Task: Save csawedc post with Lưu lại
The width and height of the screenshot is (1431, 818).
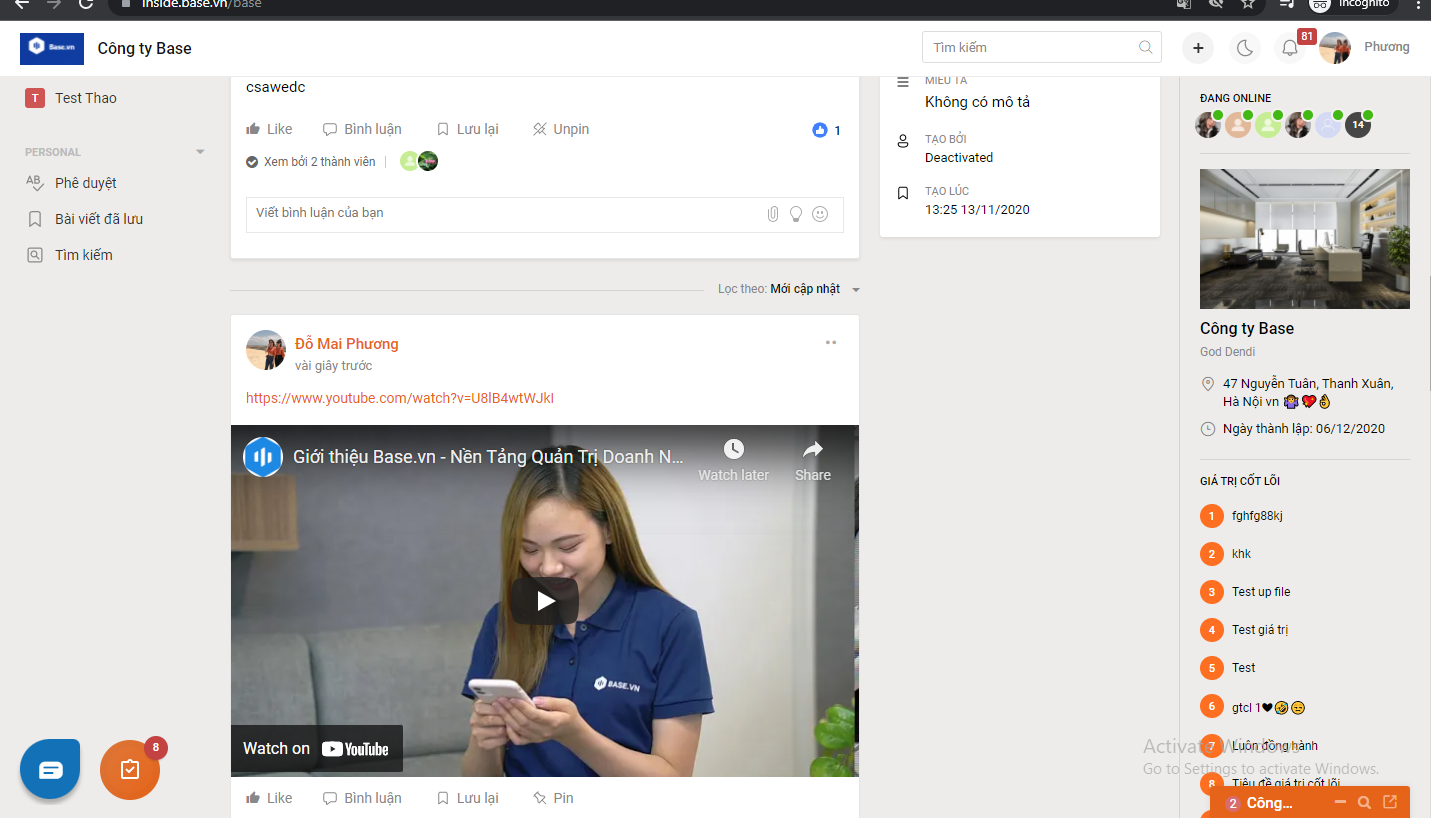Action: click(467, 129)
